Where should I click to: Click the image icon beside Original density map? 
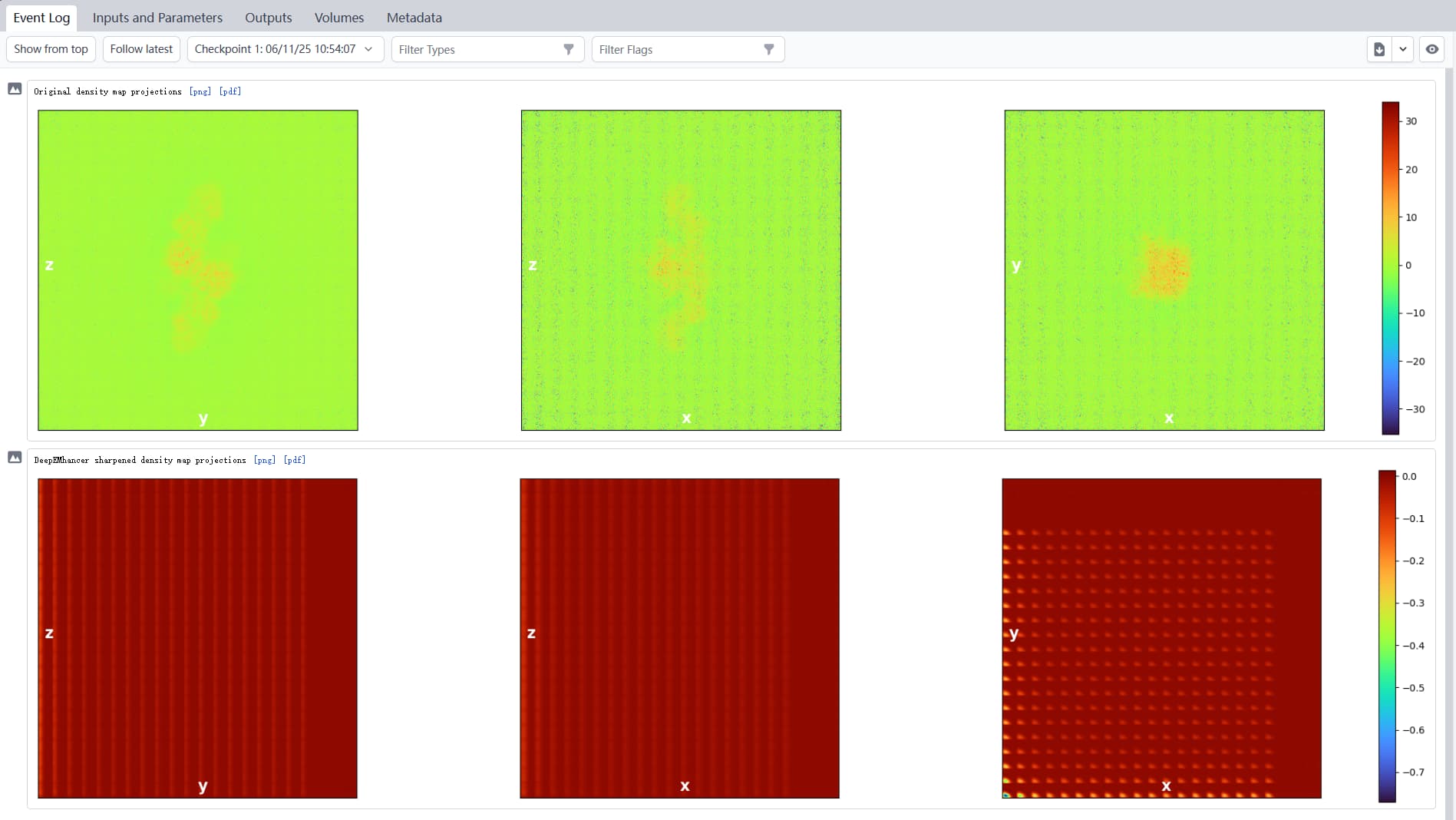[x=15, y=89]
